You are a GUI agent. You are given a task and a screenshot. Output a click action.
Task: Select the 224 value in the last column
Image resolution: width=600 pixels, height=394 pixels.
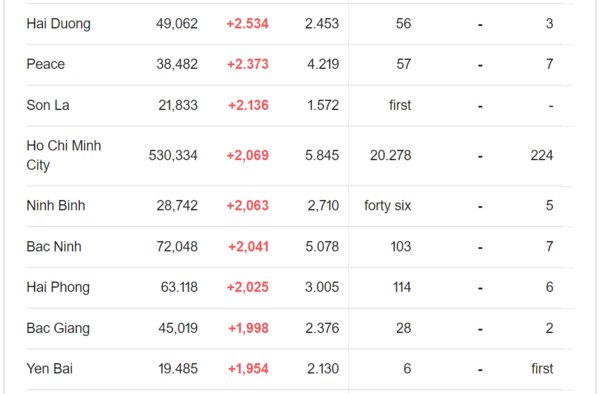point(541,155)
